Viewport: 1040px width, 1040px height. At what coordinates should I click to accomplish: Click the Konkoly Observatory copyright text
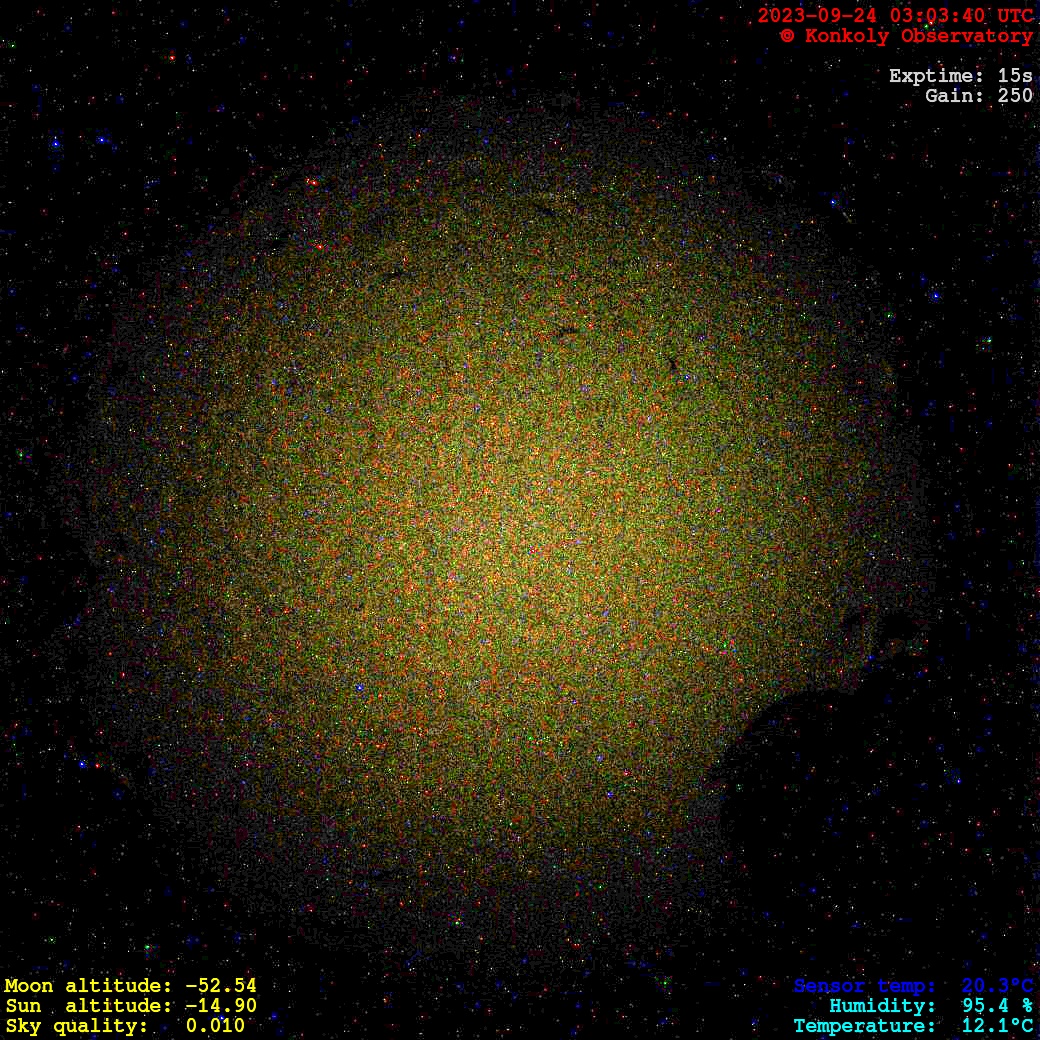point(918,36)
